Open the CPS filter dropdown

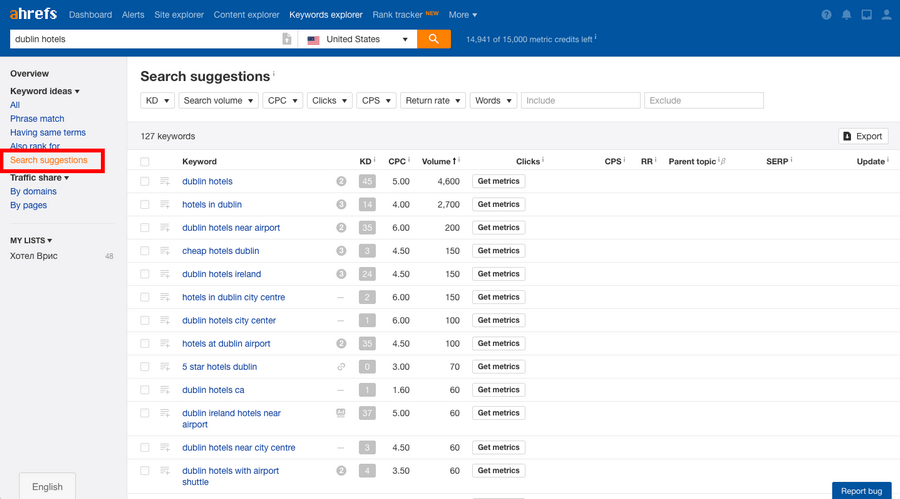[x=376, y=100]
